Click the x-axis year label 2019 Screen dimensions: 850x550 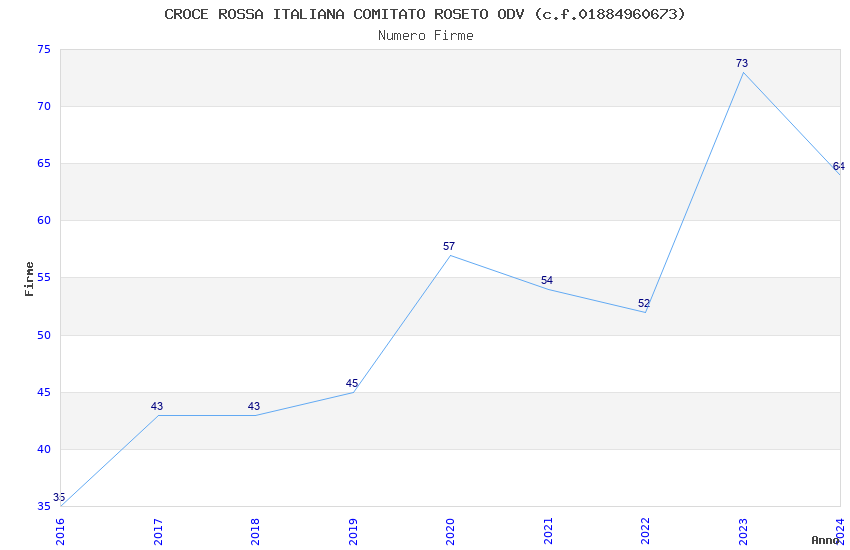tap(353, 531)
